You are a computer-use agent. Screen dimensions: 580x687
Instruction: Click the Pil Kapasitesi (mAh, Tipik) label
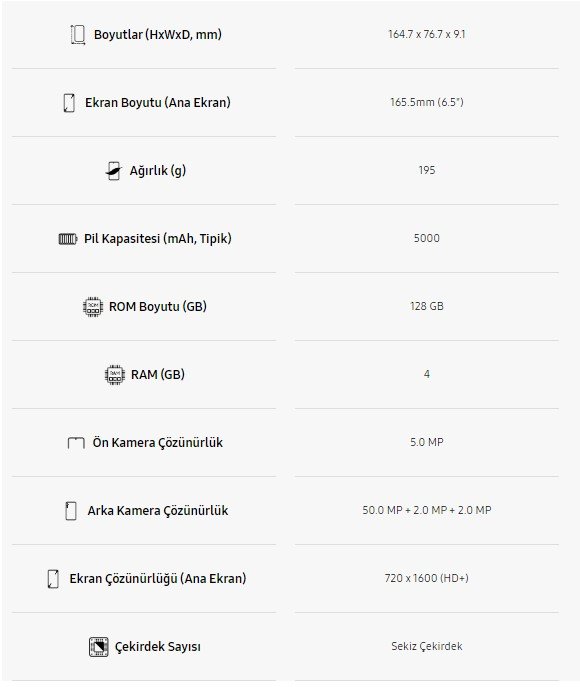click(158, 239)
